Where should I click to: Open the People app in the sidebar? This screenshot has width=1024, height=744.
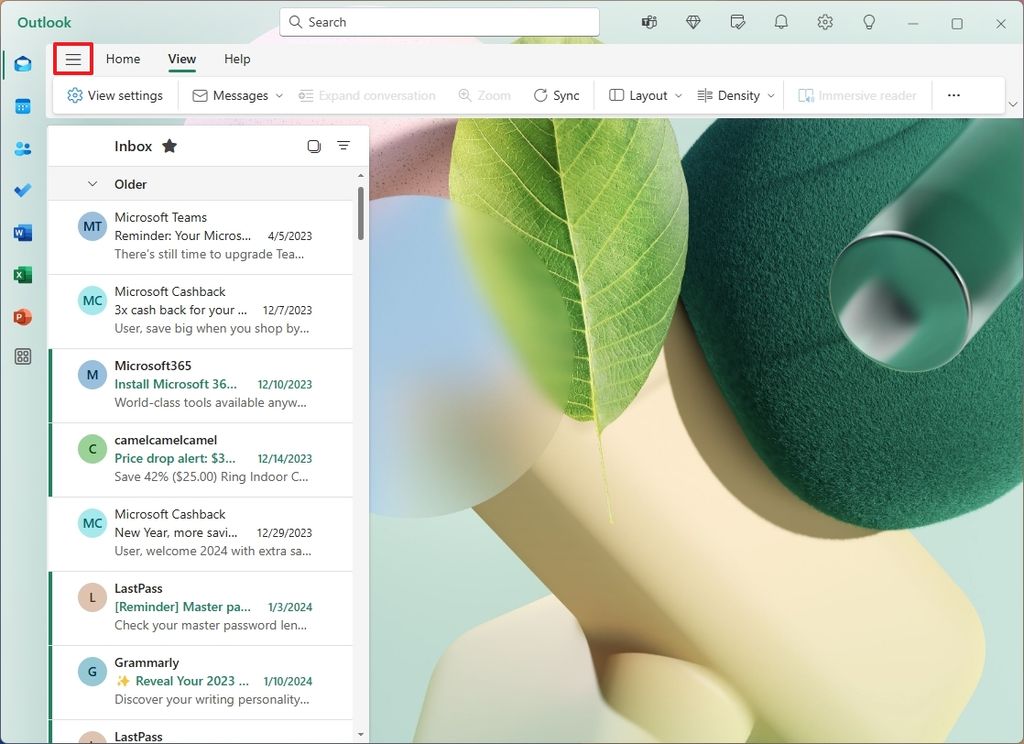pos(22,148)
